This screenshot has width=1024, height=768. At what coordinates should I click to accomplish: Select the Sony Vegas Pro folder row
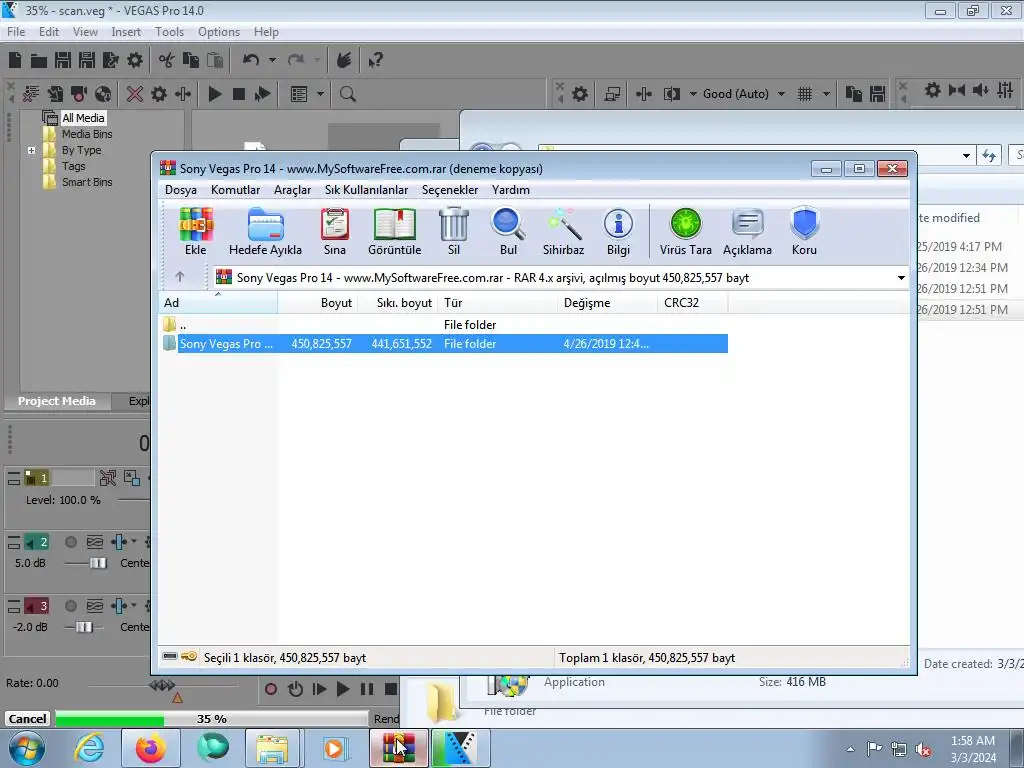pos(445,344)
